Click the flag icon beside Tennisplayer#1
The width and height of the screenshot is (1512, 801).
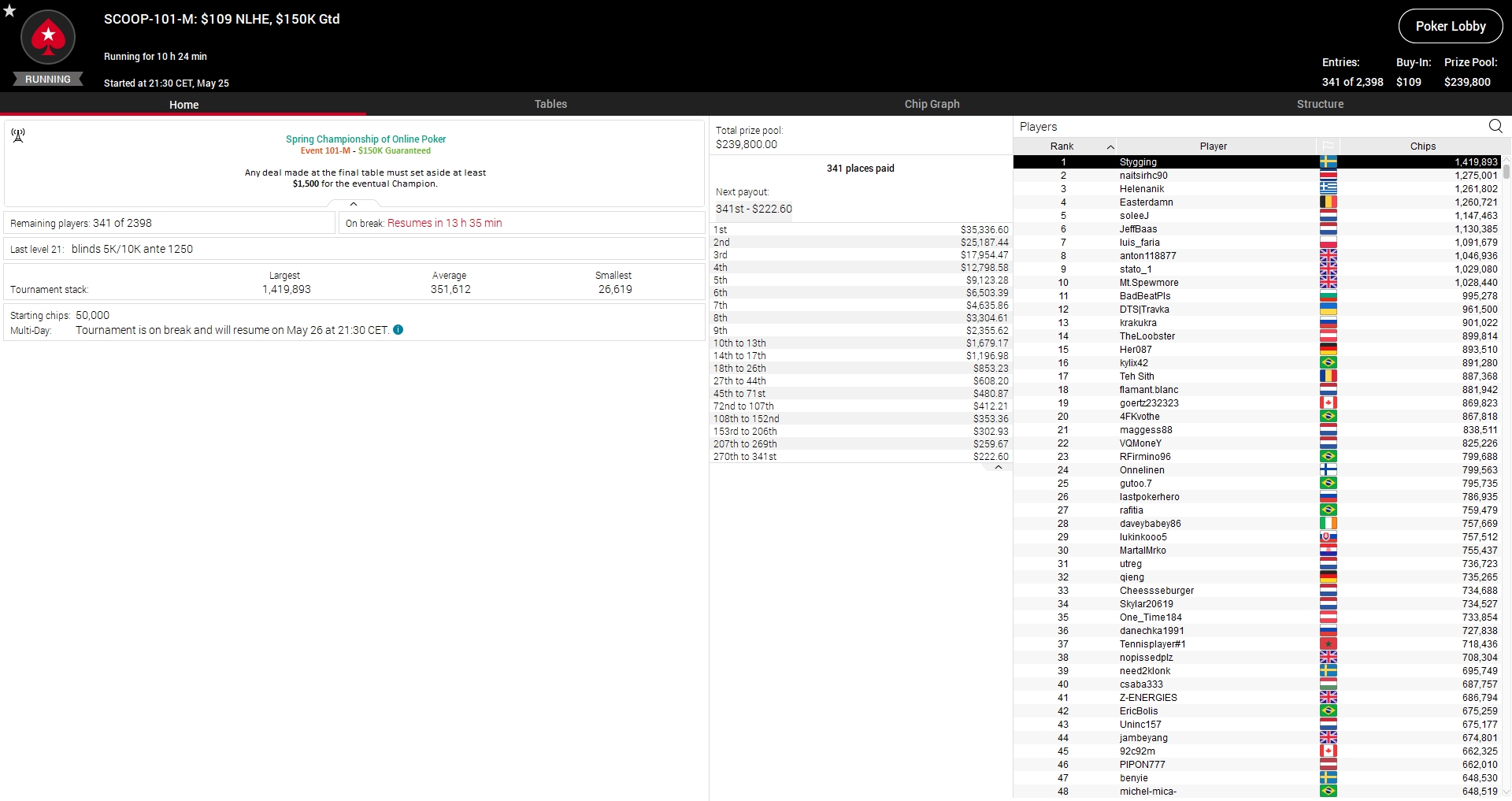click(1329, 644)
